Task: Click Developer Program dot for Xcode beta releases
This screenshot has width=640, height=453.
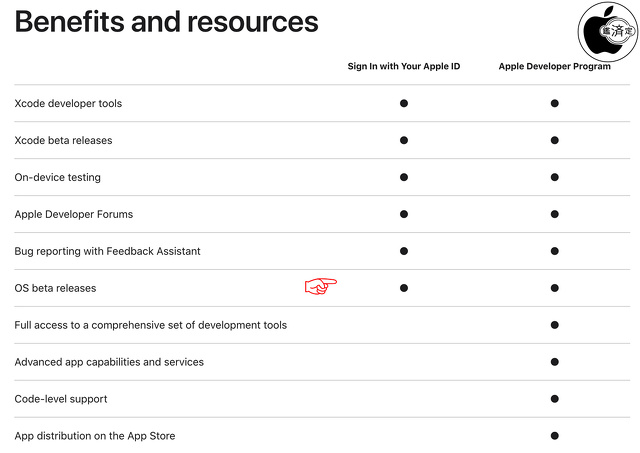Action: click(x=554, y=140)
